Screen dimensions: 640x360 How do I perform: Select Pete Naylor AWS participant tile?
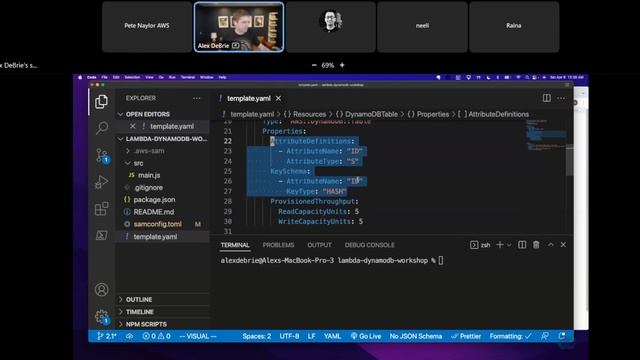pos(147,27)
